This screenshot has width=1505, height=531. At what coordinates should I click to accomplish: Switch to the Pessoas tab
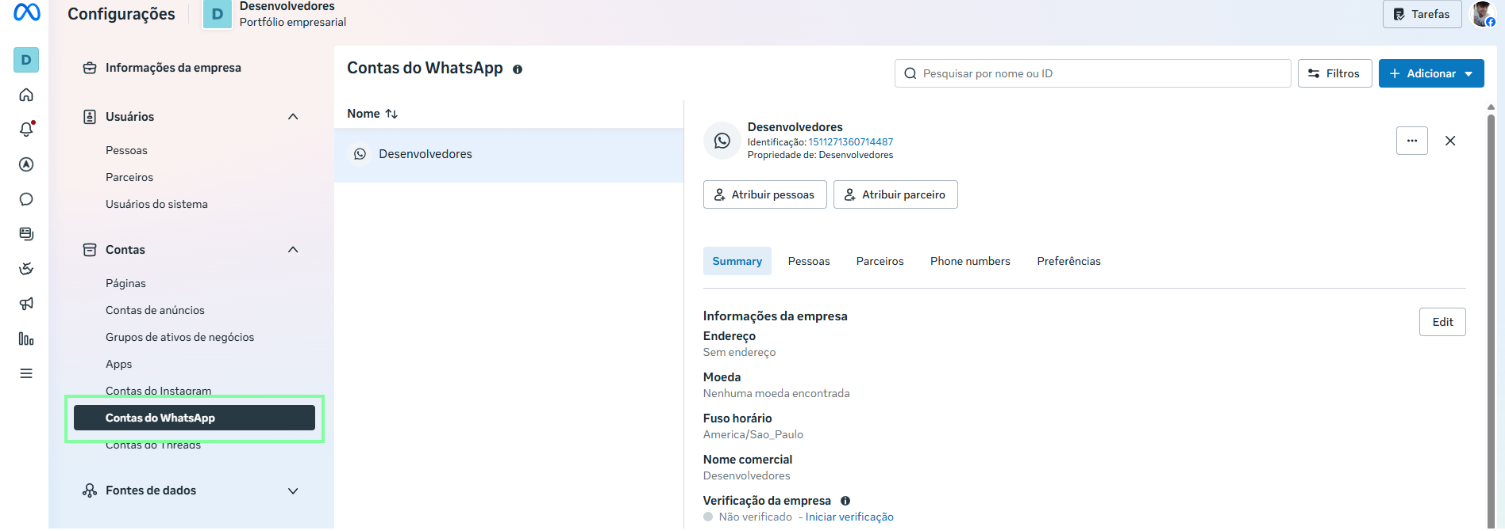pyautogui.click(x=809, y=261)
